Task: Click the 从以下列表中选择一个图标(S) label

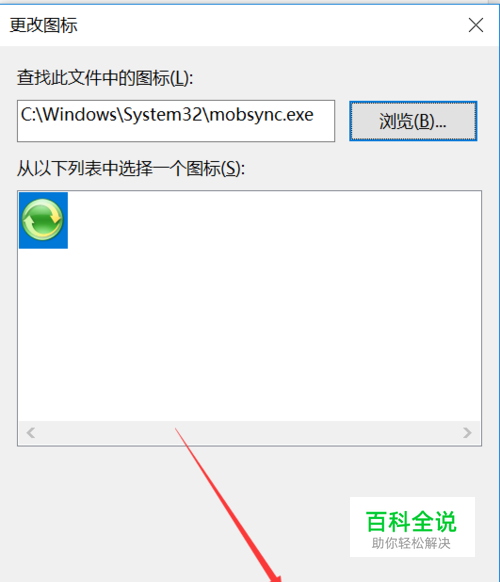Action: point(131,169)
